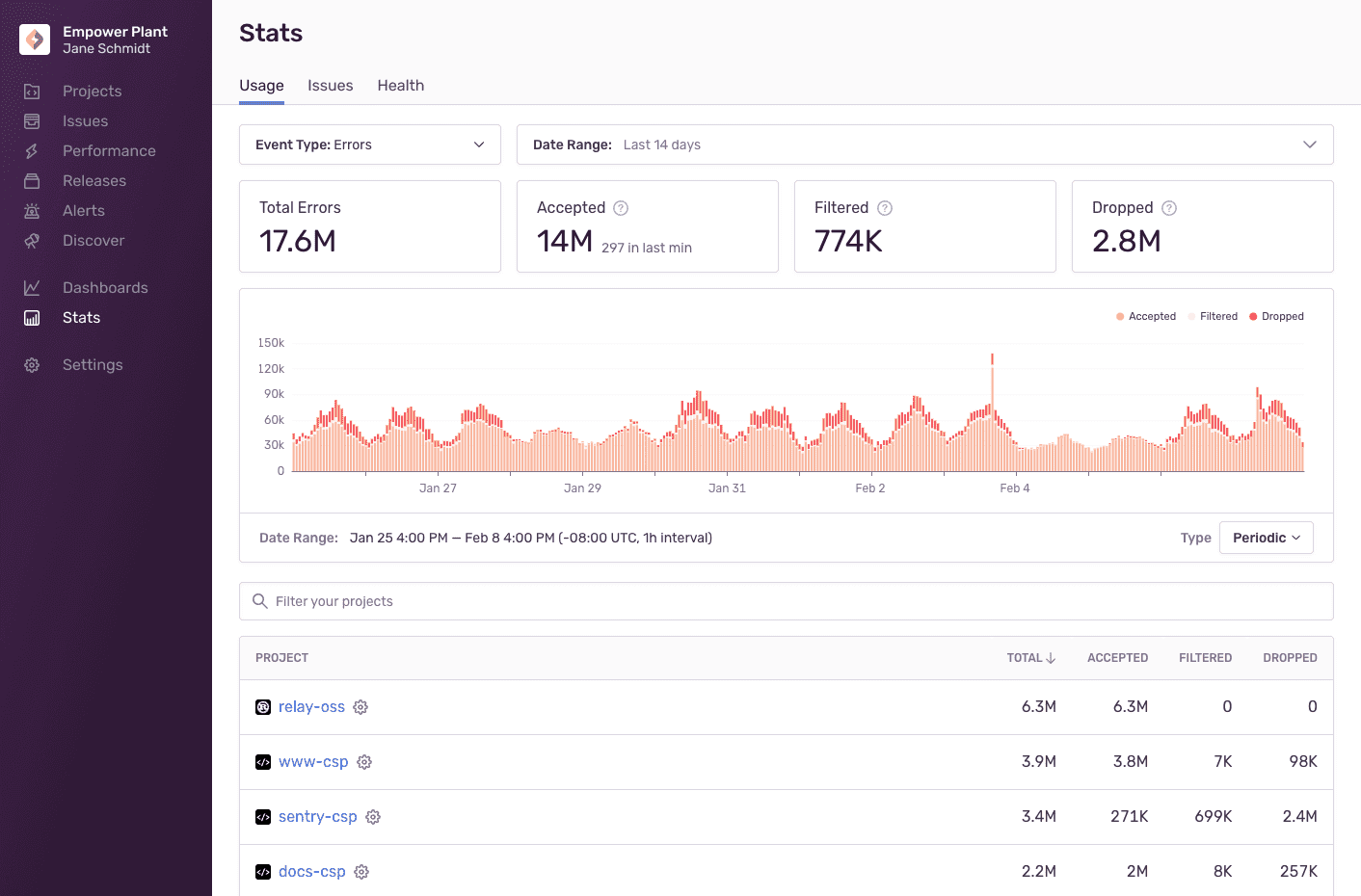Toggle the Dropped series in chart legend
1361x896 pixels.
1275,316
